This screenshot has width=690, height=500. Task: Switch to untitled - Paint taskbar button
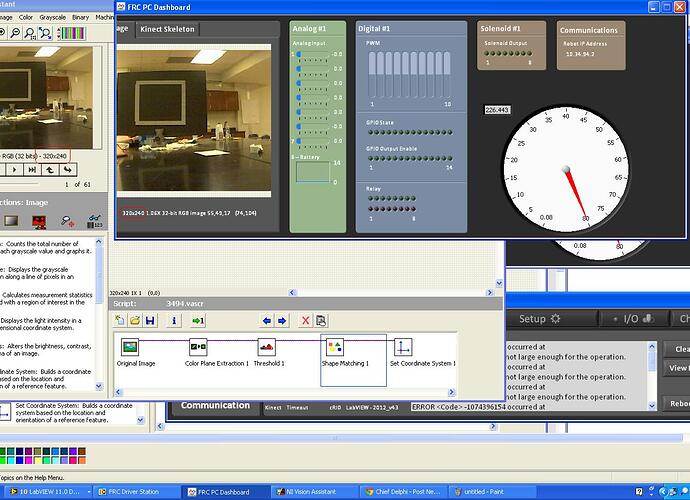492,492
